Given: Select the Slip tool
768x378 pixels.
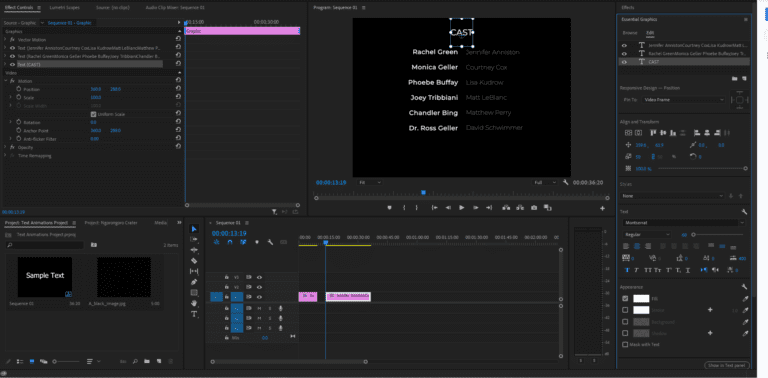Looking at the screenshot, I should 194,271.
